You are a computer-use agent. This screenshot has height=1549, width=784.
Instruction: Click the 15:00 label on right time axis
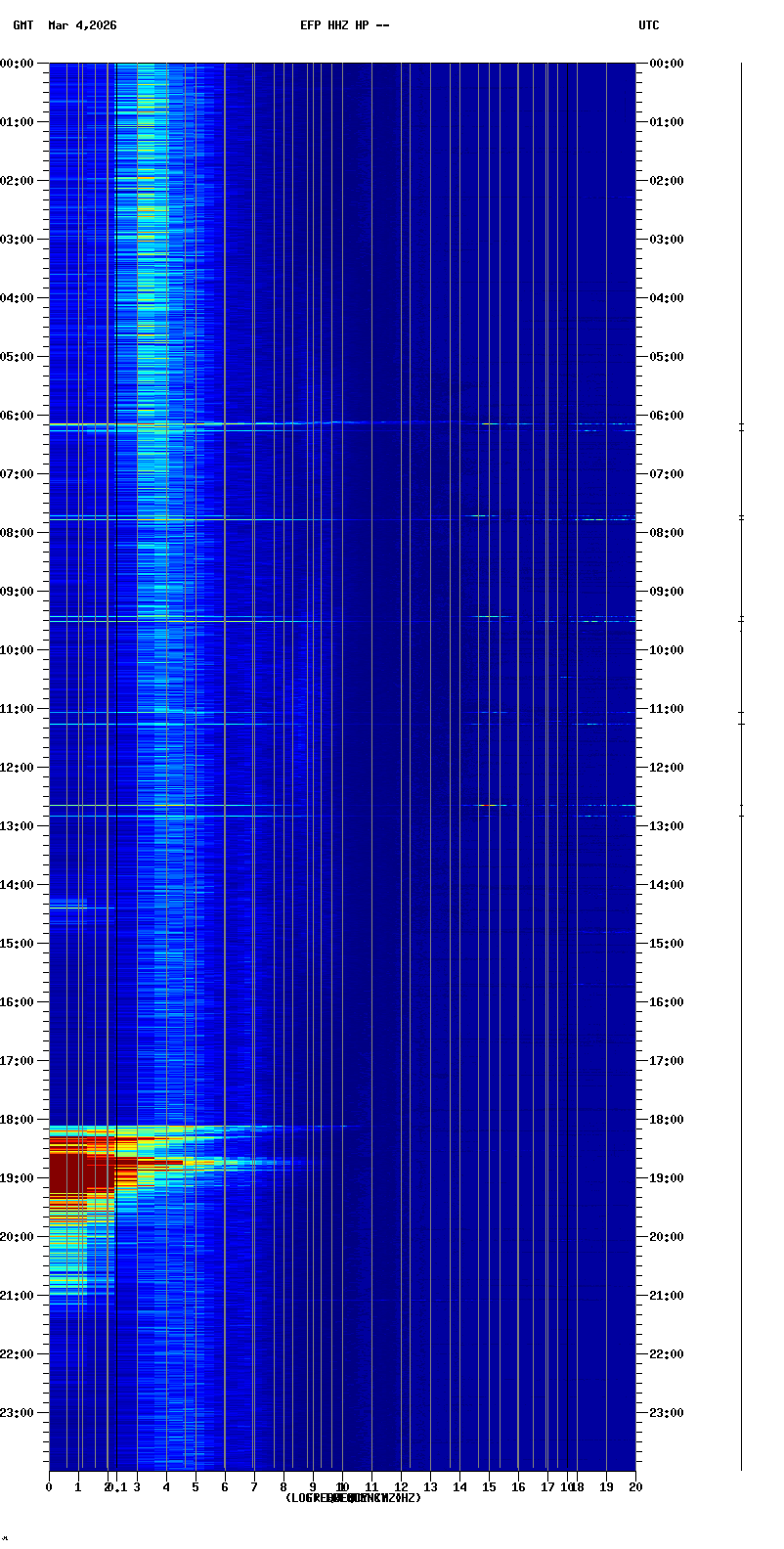pyautogui.click(x=665, y=944)
